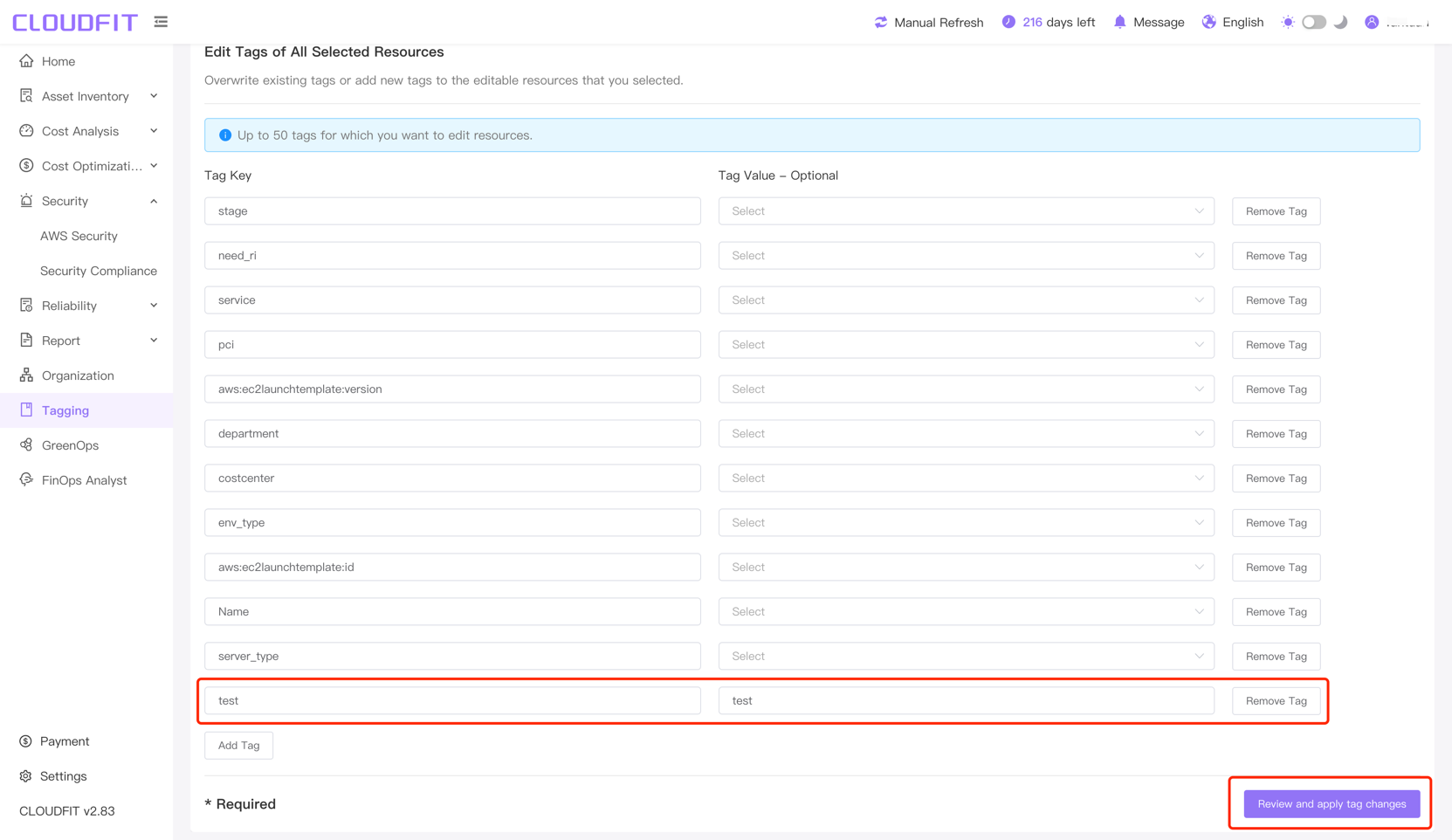Expand the Report menu chevron

point(154,341)
